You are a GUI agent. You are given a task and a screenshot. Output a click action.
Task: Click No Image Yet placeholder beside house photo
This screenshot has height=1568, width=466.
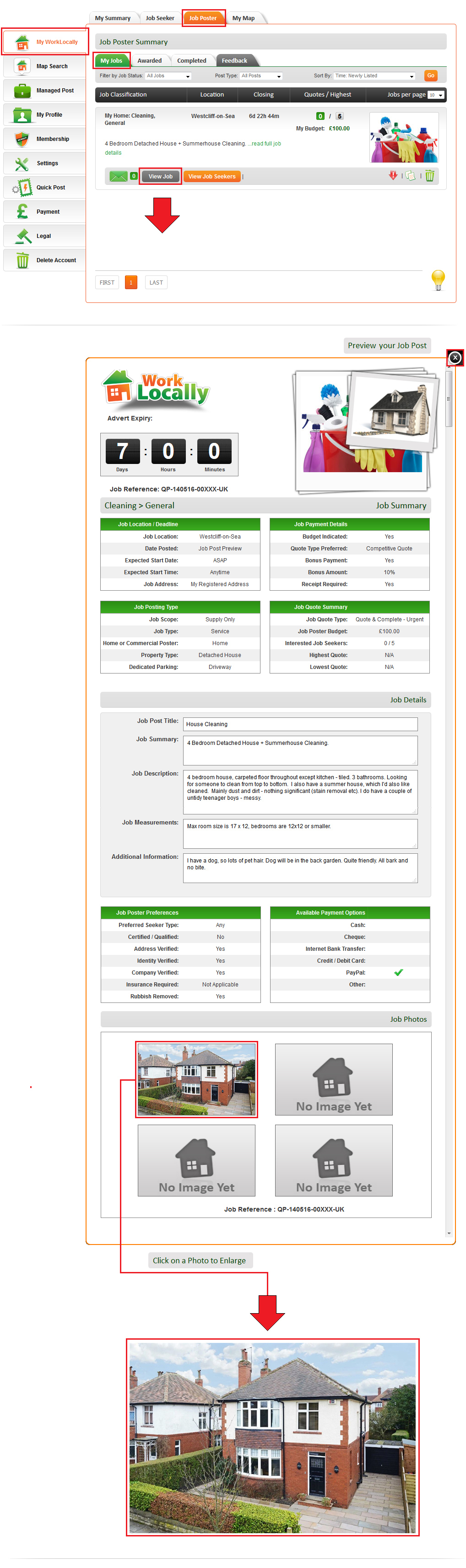(x=334, y=1079)
